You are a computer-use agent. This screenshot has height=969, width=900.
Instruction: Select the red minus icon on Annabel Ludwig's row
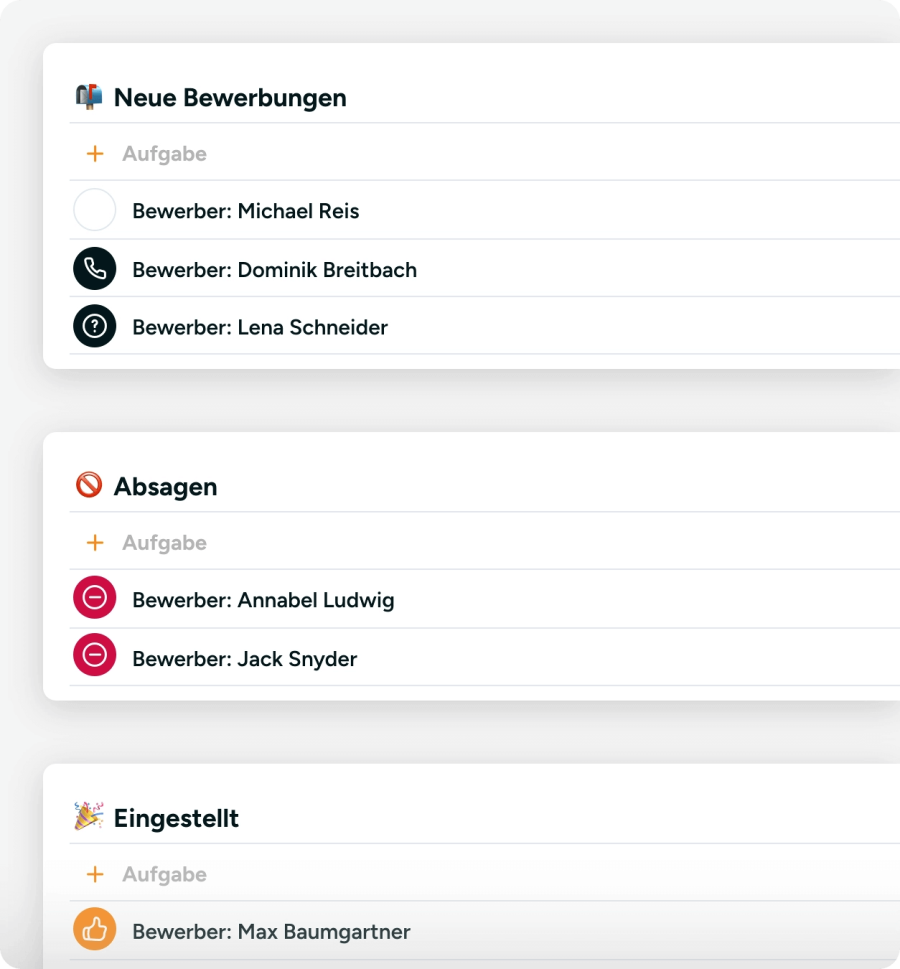tap(94, 598)
